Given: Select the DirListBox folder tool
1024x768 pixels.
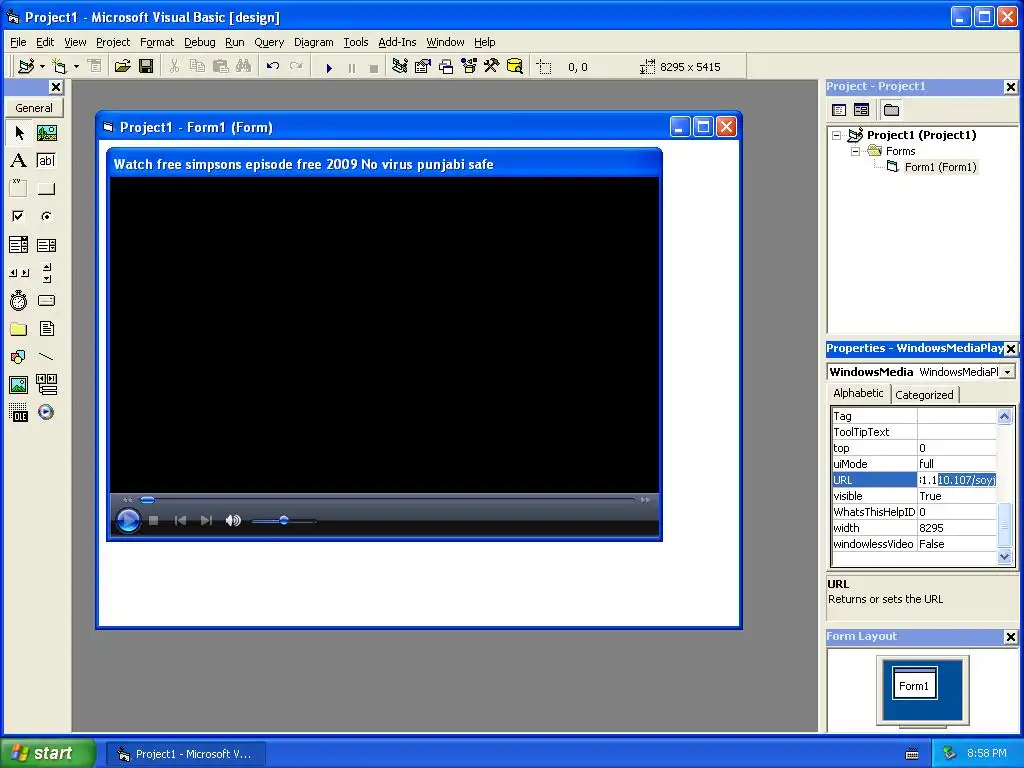Looking at the screenshot, I should click(18, 328).
